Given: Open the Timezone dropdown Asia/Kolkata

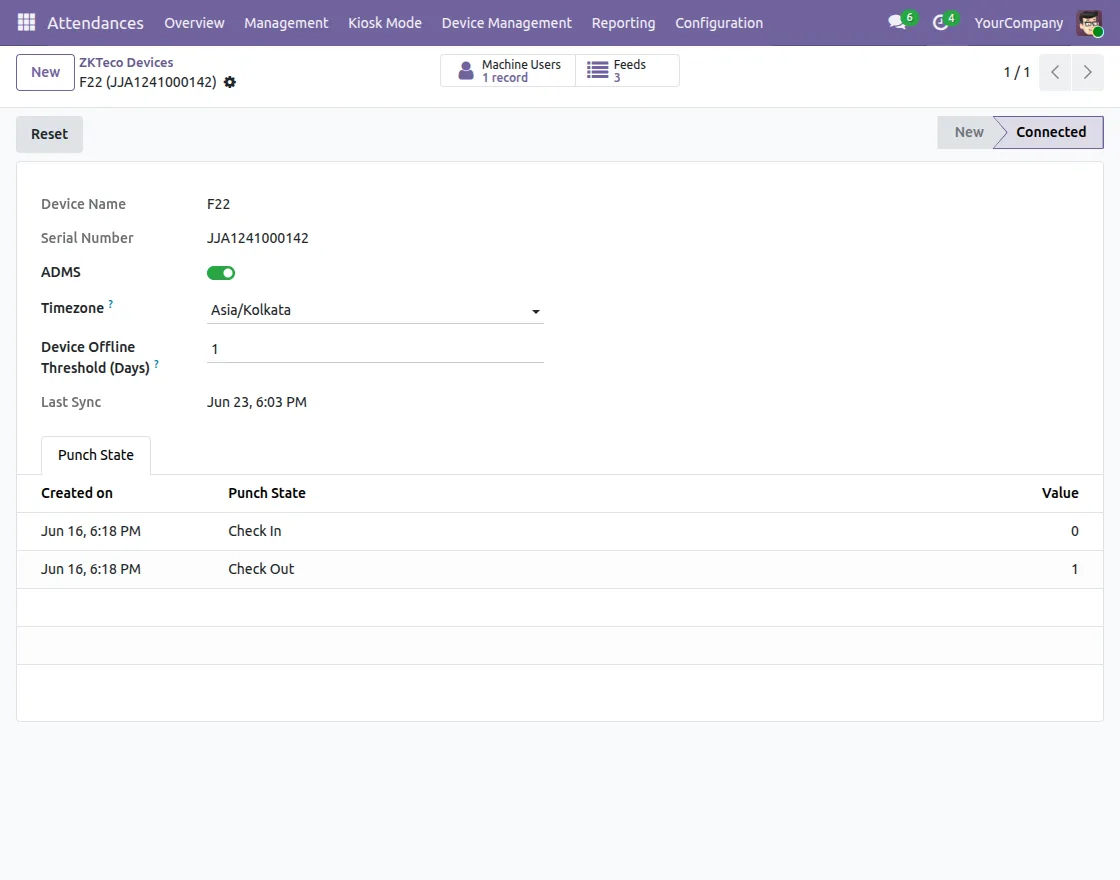Looking at the screenshot, I should [x=375, y=310].
